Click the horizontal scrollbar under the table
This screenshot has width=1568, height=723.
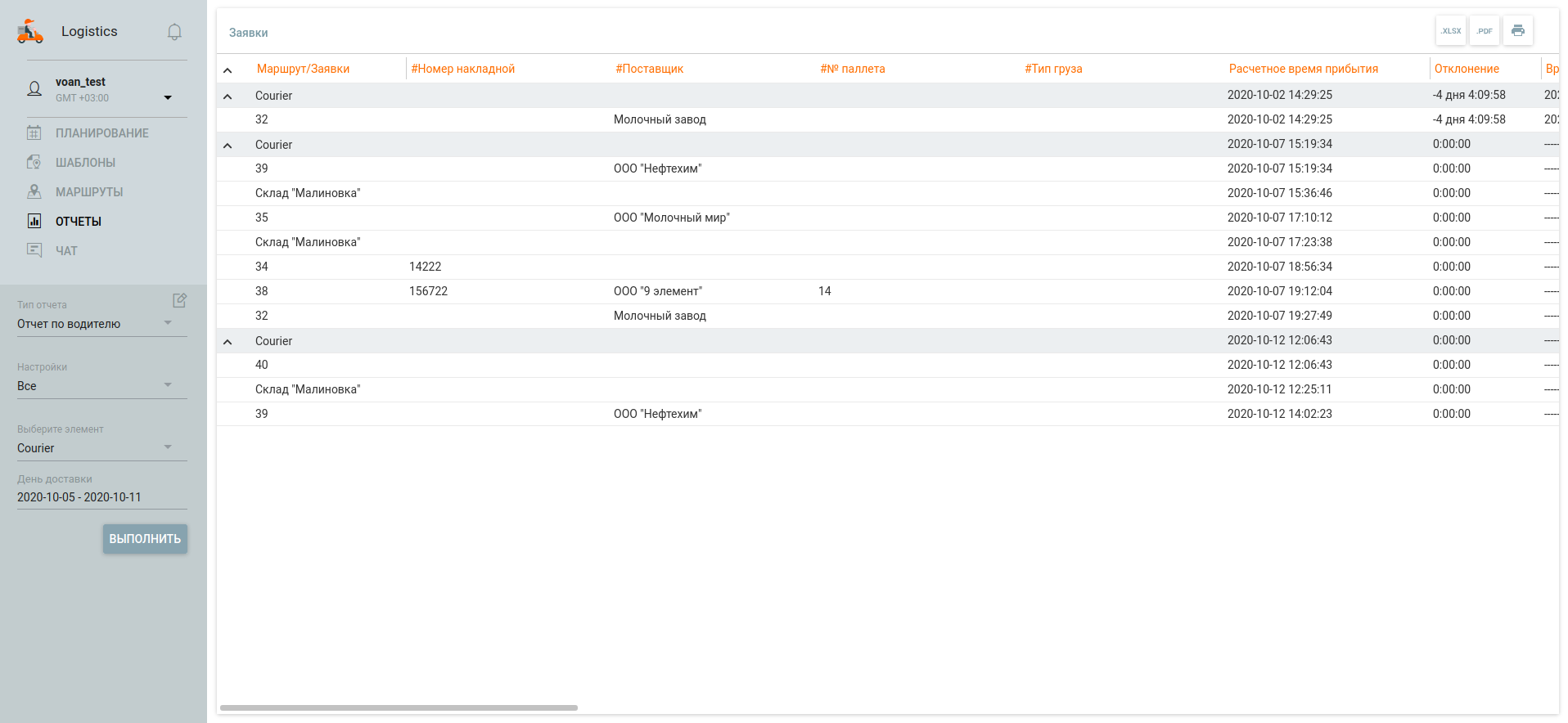point(399,707)
